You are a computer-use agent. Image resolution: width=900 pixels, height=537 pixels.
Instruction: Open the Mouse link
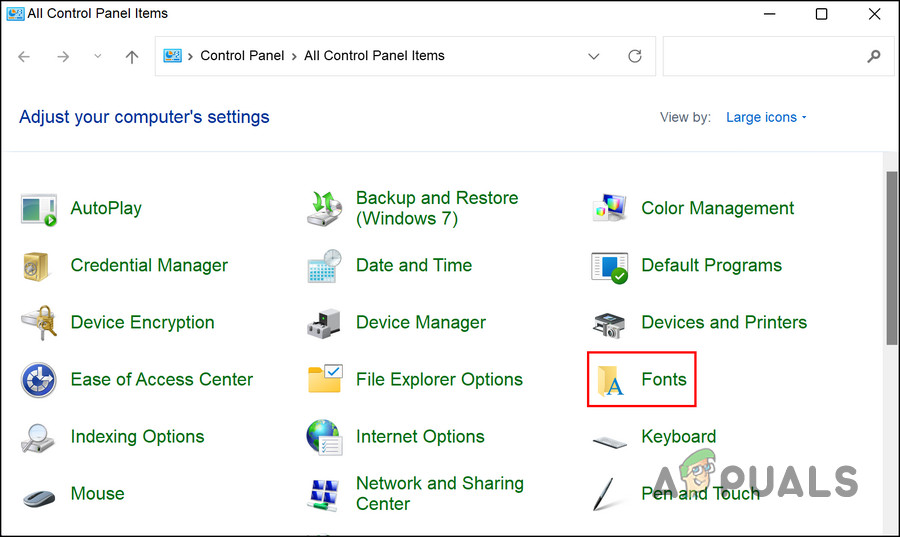tap(98, 493)
